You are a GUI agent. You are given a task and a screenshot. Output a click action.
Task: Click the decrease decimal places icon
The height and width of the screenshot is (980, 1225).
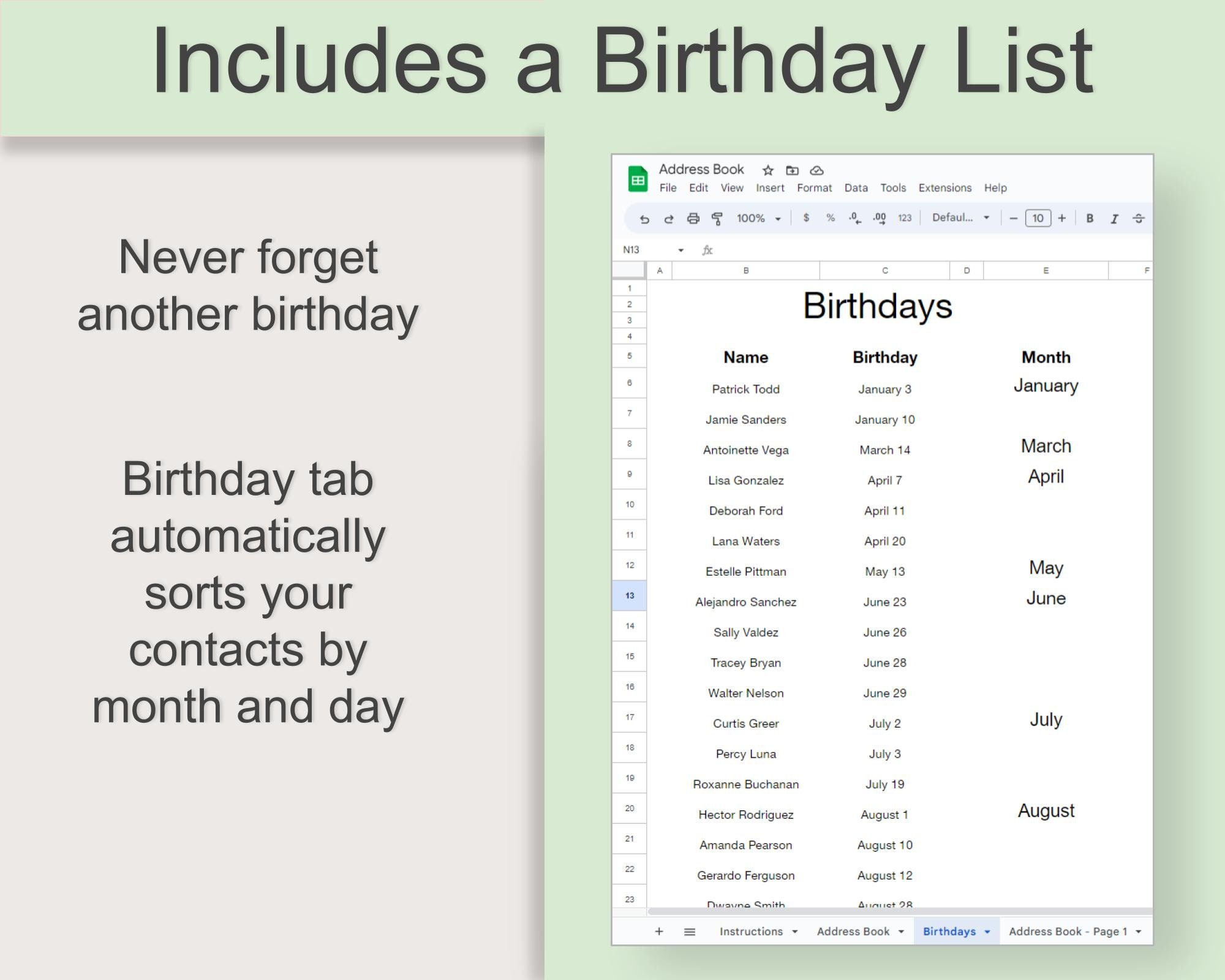(854, 219)
